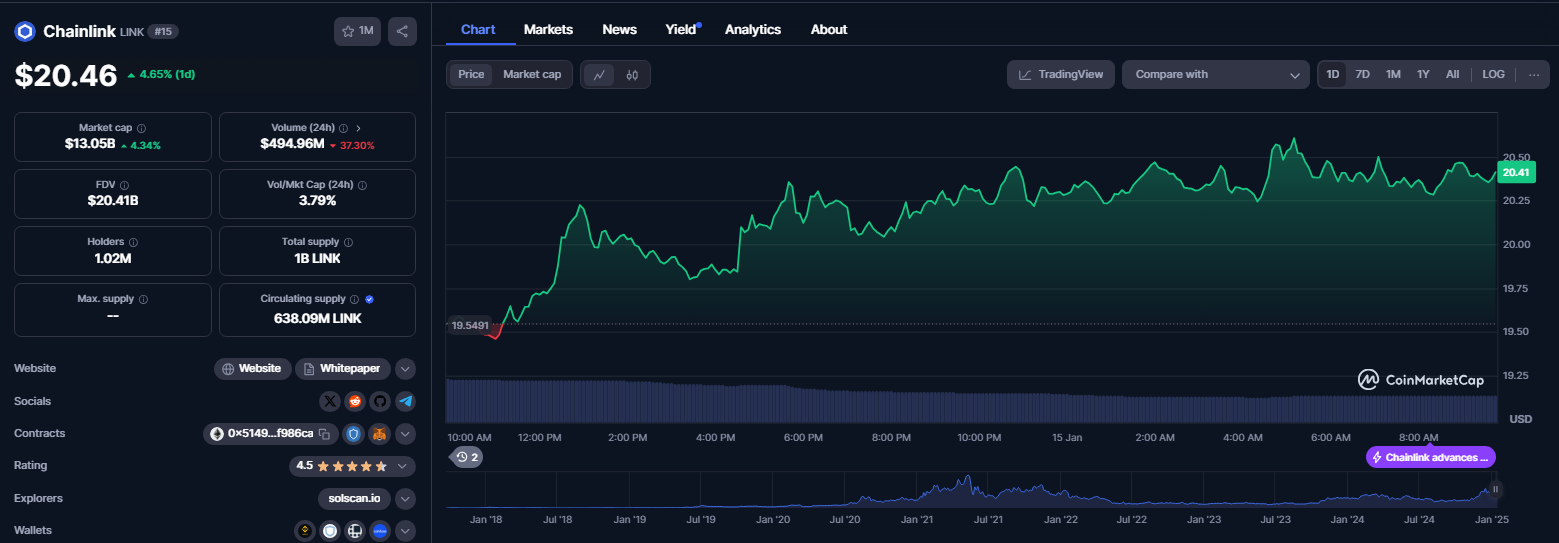Screen dimensions: 1559x543
Task: Click the history events badge showing 2
Action: tap(467, 457)
